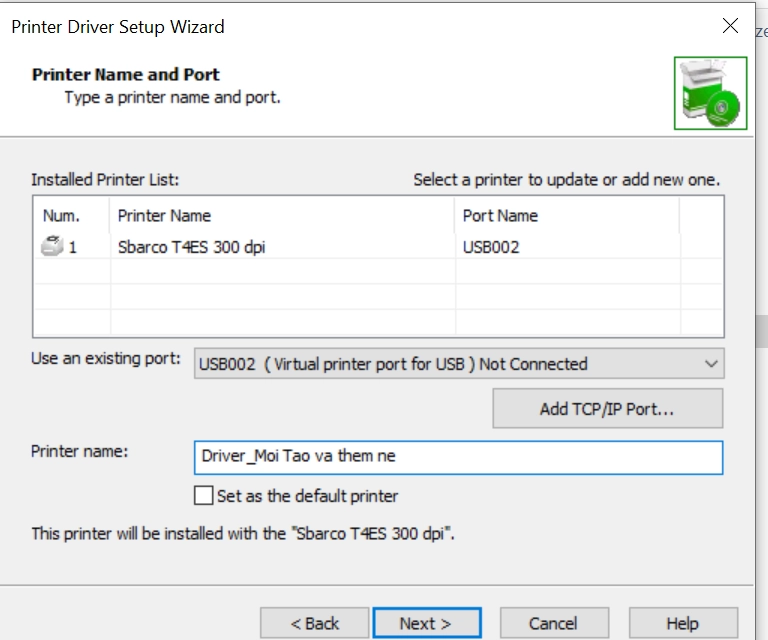Go to previous step with the Back button
Image resolution: width=768 pixels, height=640 pixels.
click(314, 623)
